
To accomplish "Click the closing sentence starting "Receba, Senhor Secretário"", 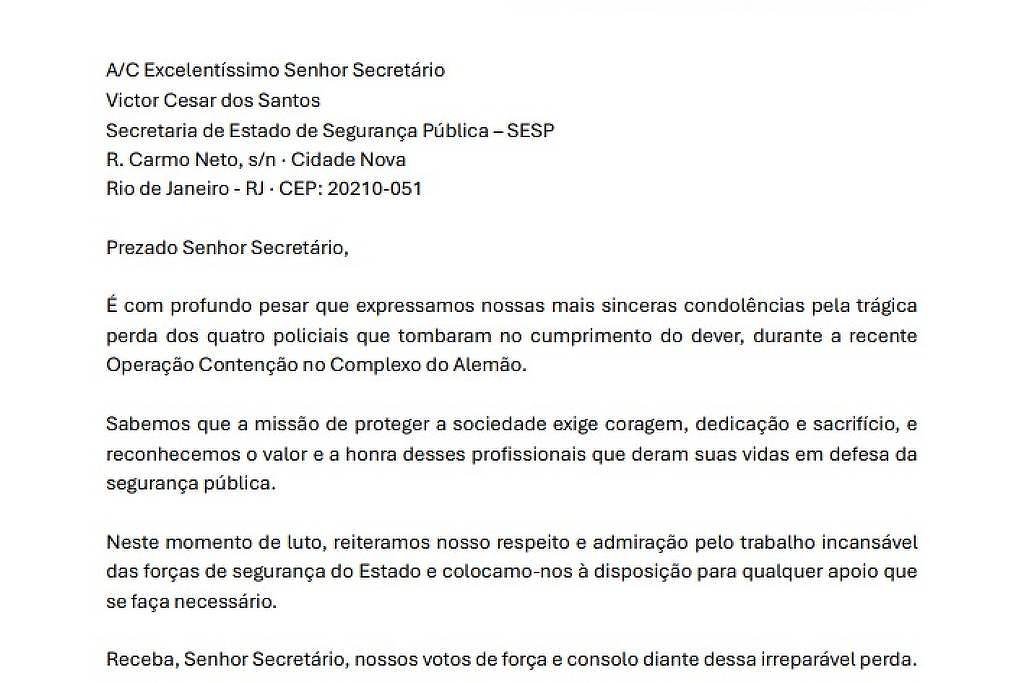I will click(x=510, y=659).
